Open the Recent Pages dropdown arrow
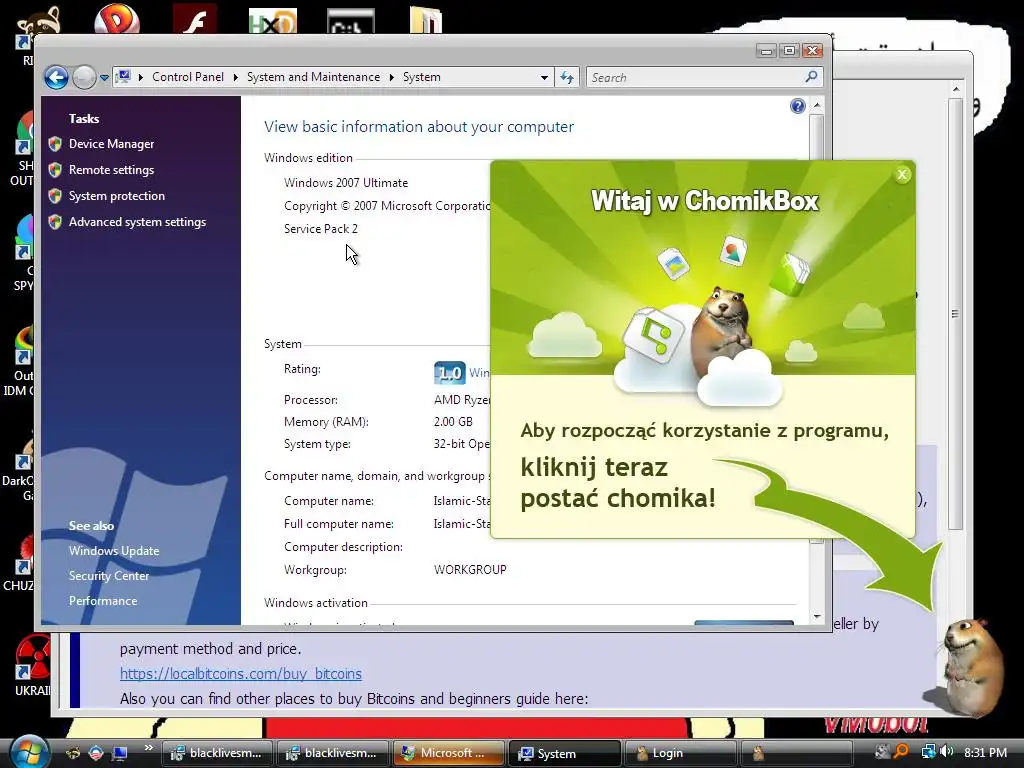1024x768 pixels. click(x=104, y=78)
